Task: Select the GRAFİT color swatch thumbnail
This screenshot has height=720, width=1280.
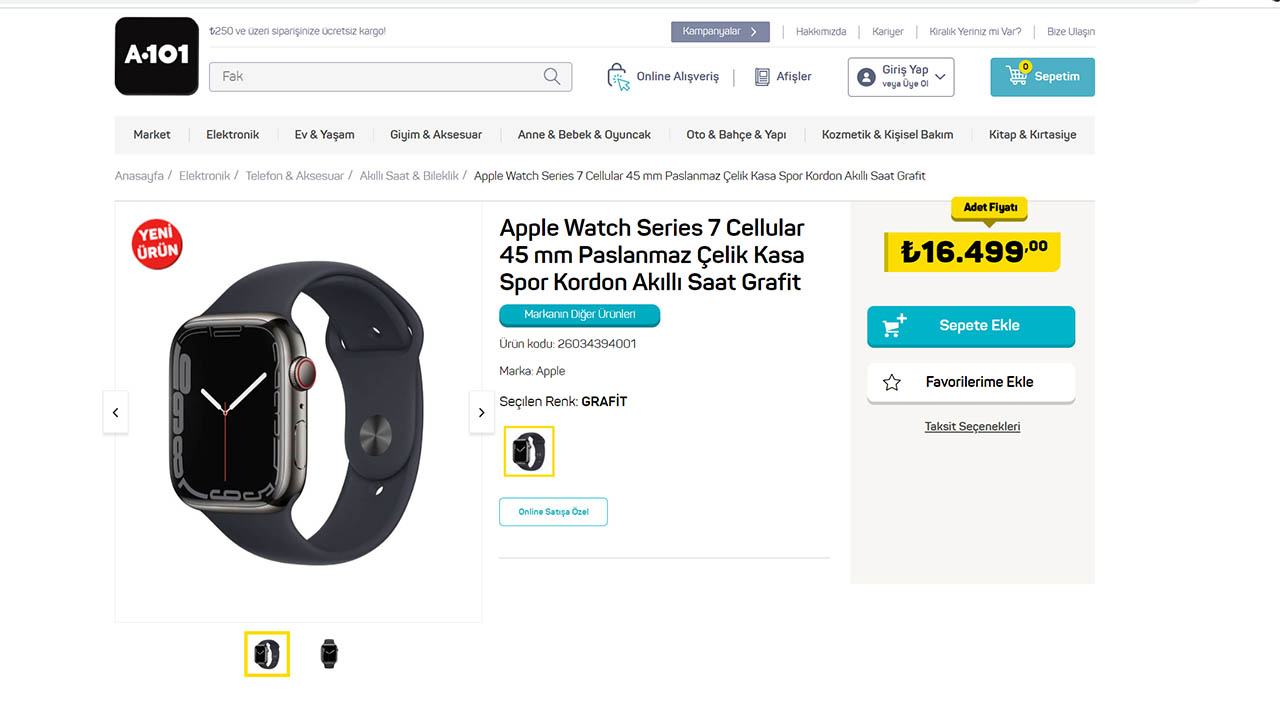Action: pos(528,451)
